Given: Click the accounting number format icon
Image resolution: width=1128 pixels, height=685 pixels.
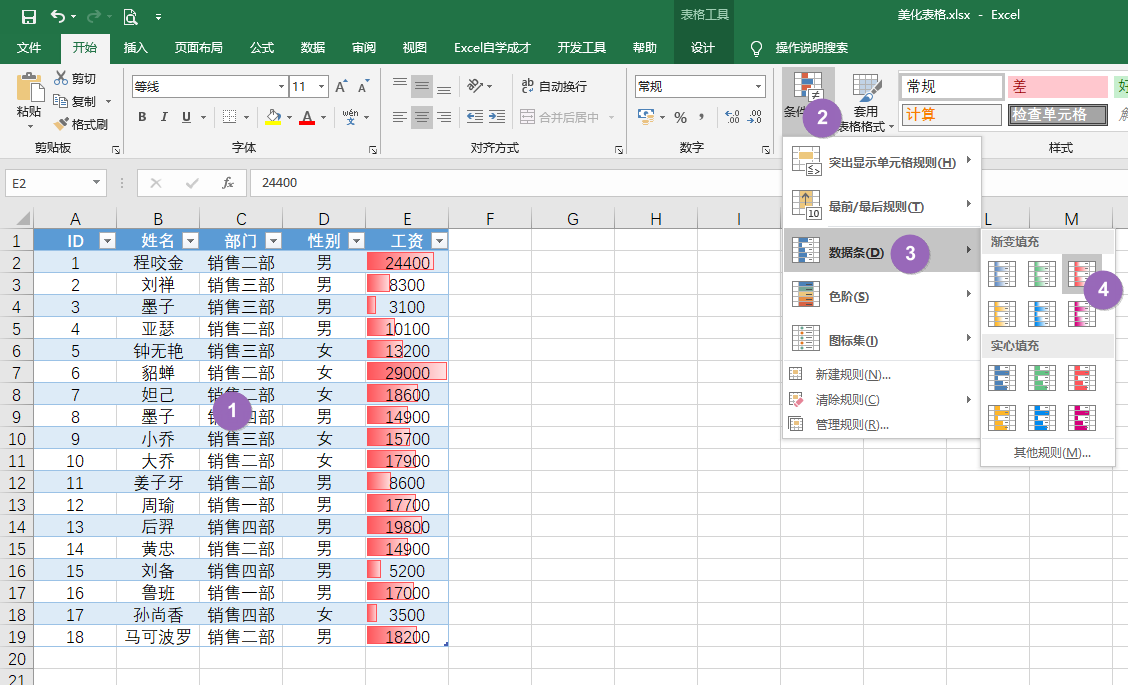Looking at the screenshot, I should [646, 117].
